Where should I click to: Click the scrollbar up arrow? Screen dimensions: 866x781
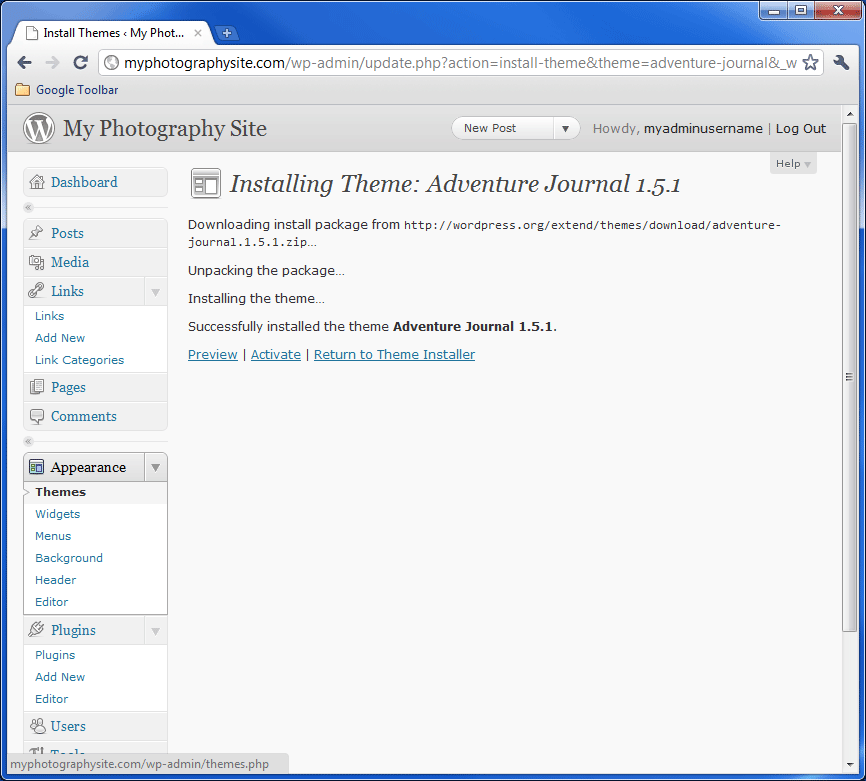tap(849, 114)
